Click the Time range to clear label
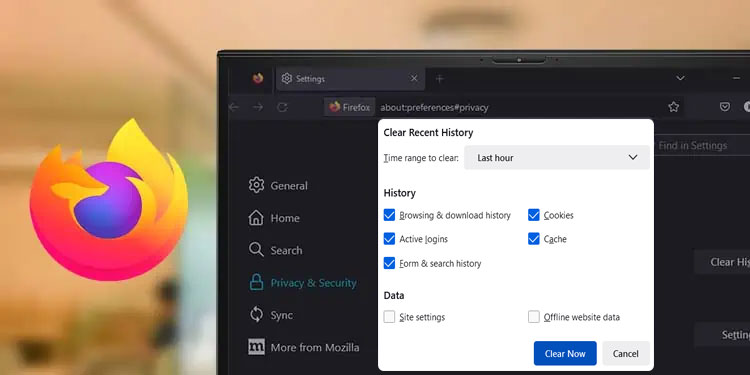This screenshot has width=750, height=375. [421, 157]
